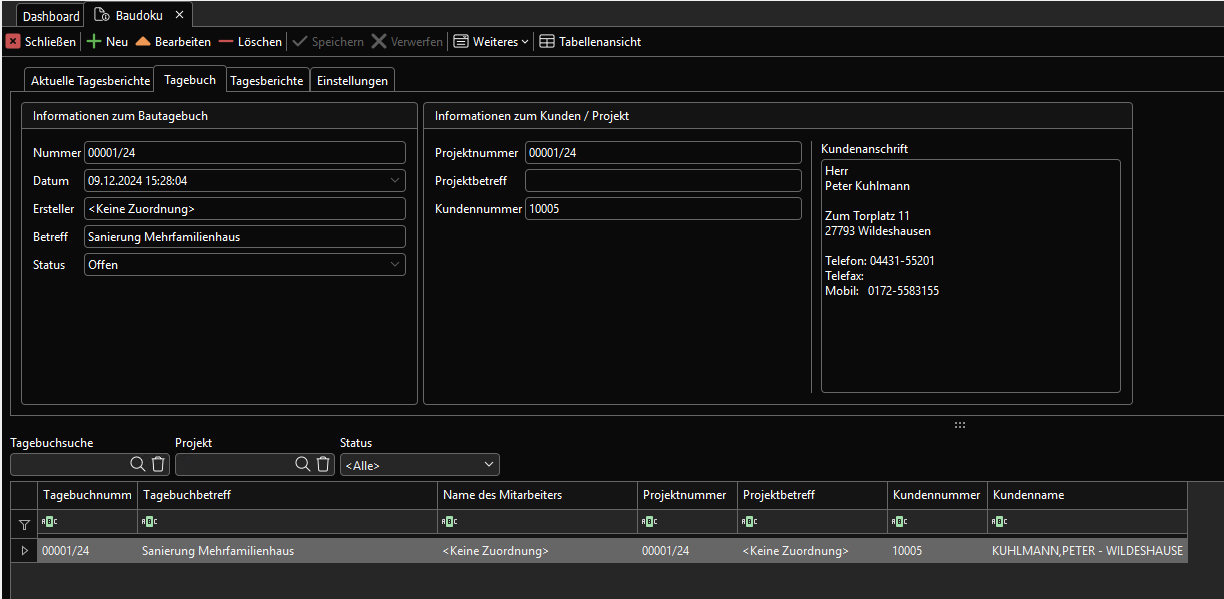Expand the row 00001/24 with its triangle

point(24,551)
